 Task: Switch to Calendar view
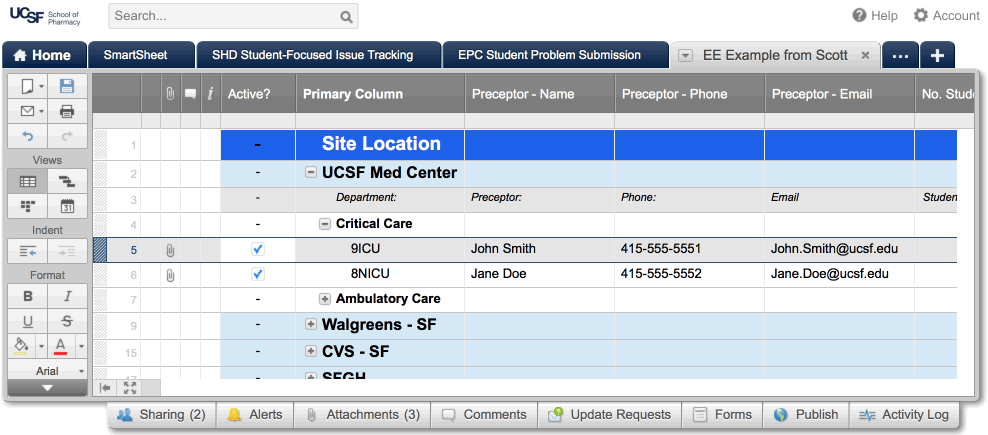point(67,206)
